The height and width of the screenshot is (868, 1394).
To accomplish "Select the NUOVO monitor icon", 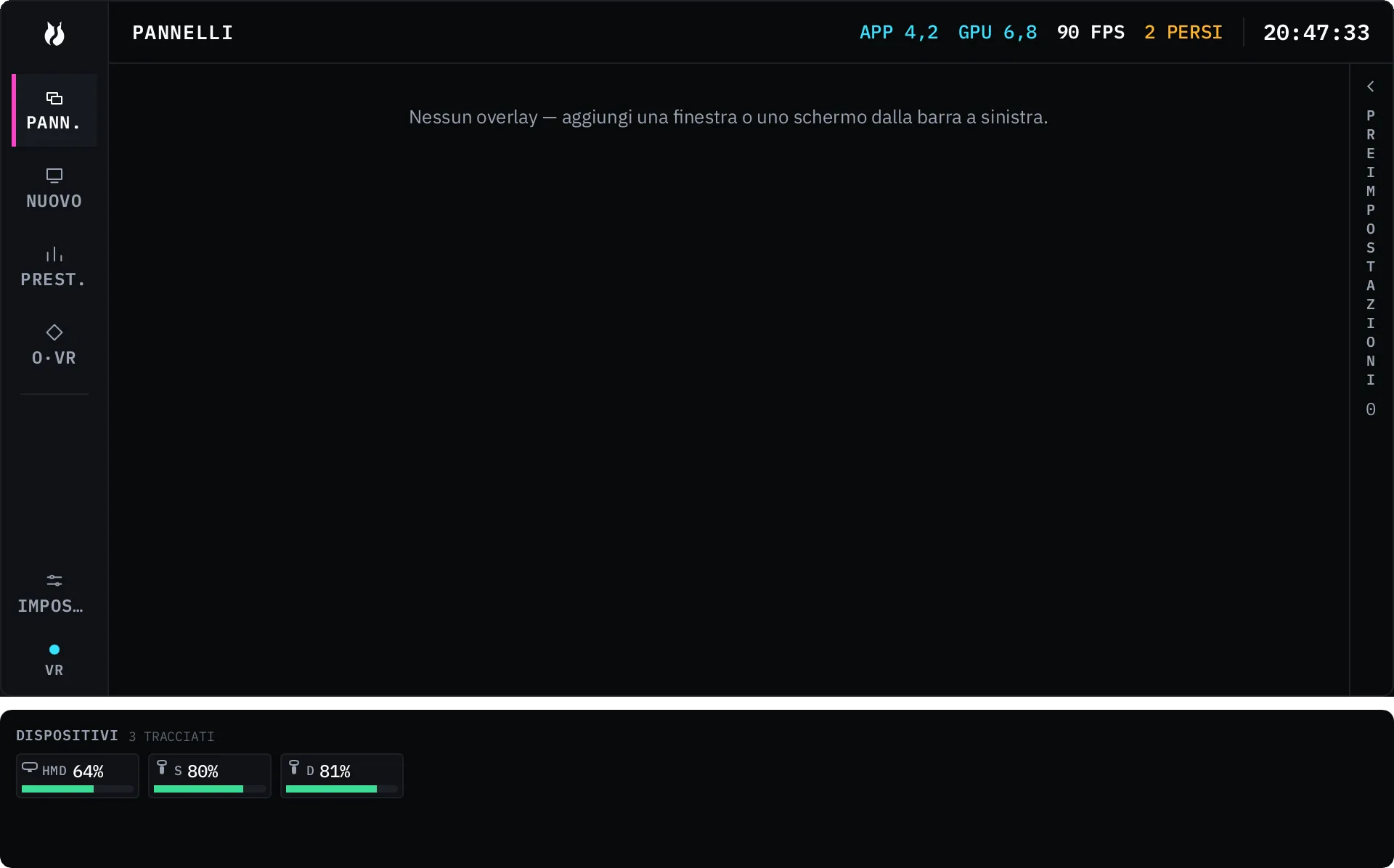I will [x=54, y=176].
